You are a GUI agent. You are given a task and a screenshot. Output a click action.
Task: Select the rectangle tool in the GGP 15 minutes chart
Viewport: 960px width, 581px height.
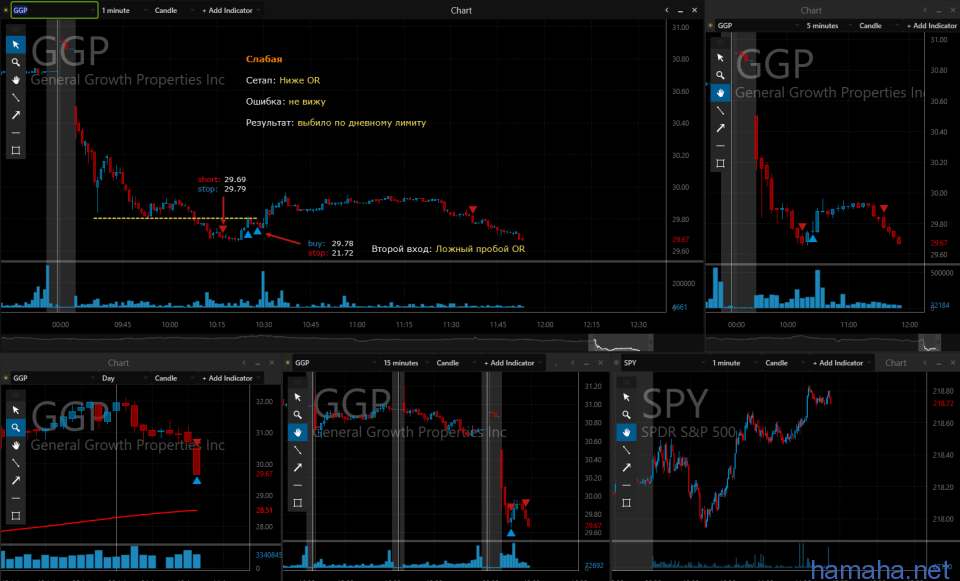coord(298,503)
